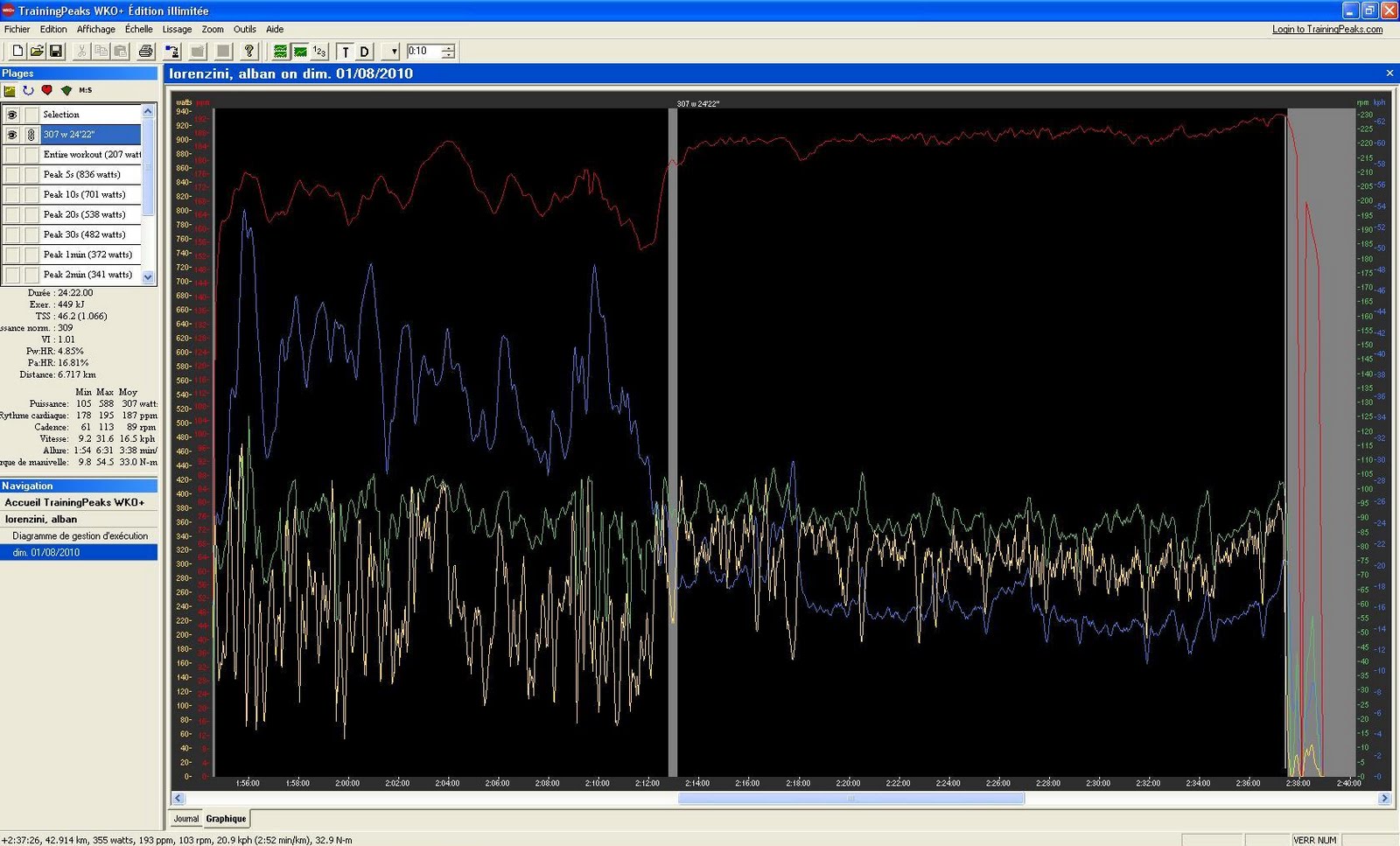Open the Fichier menu

(x=17, y=29)
